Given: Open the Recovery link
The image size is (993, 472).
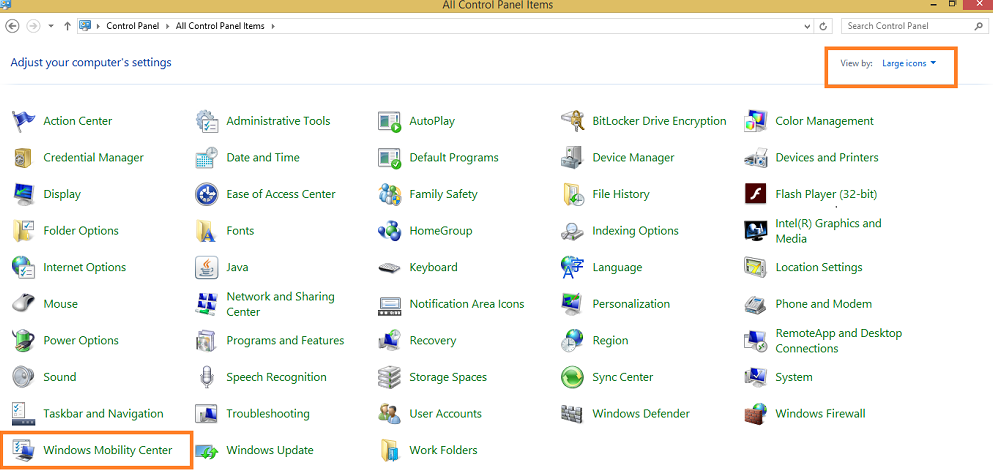Looking at the screenshot, I should point(433,341).
